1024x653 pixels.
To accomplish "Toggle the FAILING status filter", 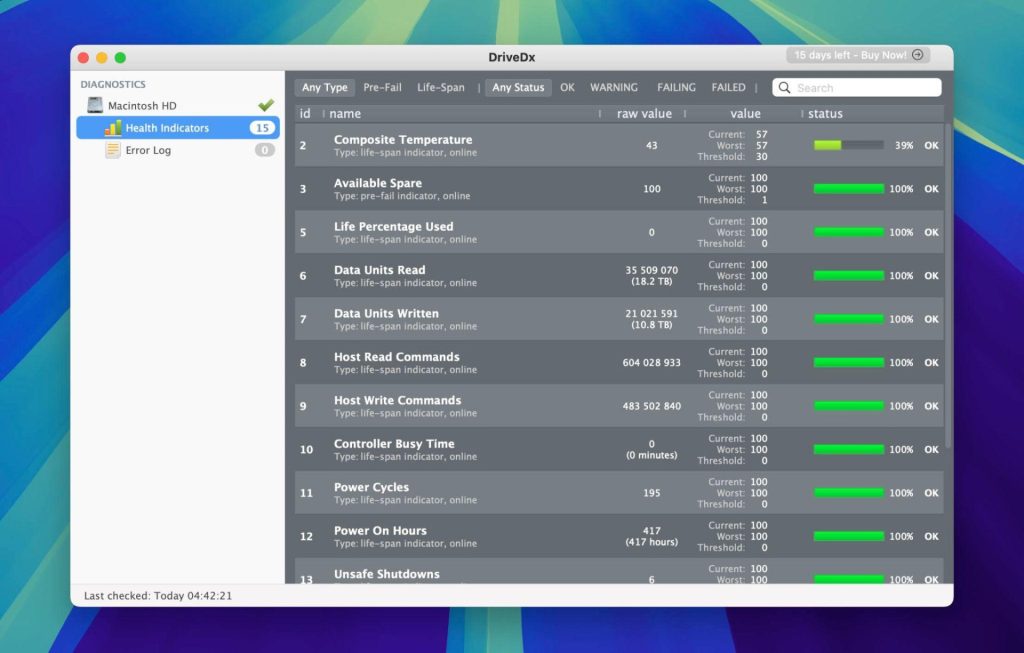I will [x=676, y=87].
